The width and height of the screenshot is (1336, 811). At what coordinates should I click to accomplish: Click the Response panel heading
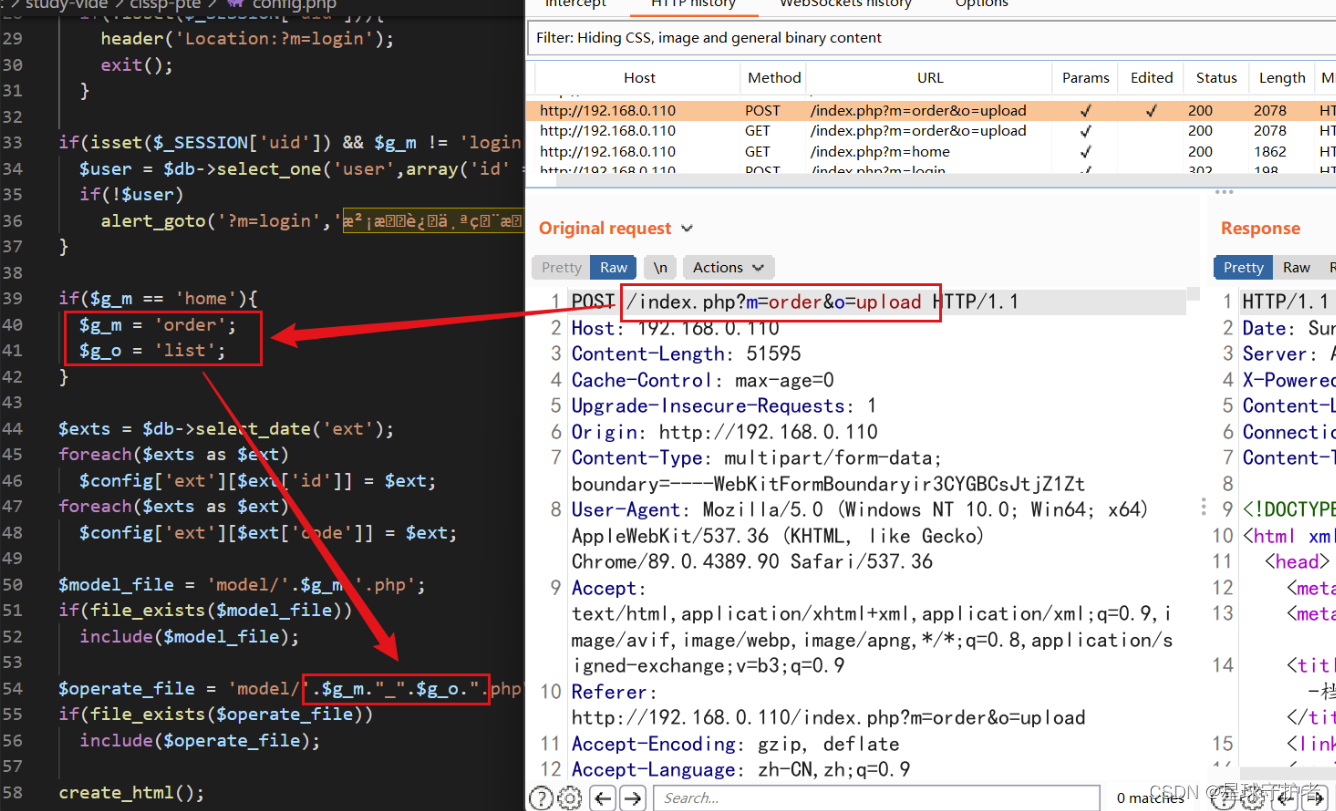pyautogui.click(x=1260, y=228)
